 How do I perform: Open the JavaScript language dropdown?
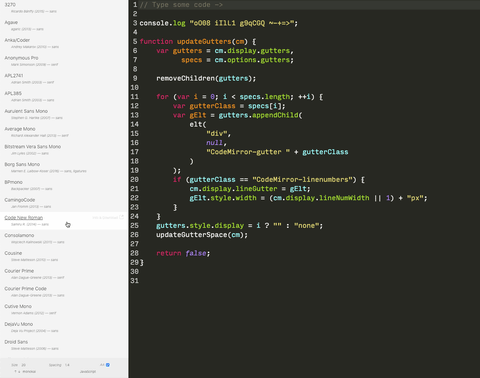point(88,371)
